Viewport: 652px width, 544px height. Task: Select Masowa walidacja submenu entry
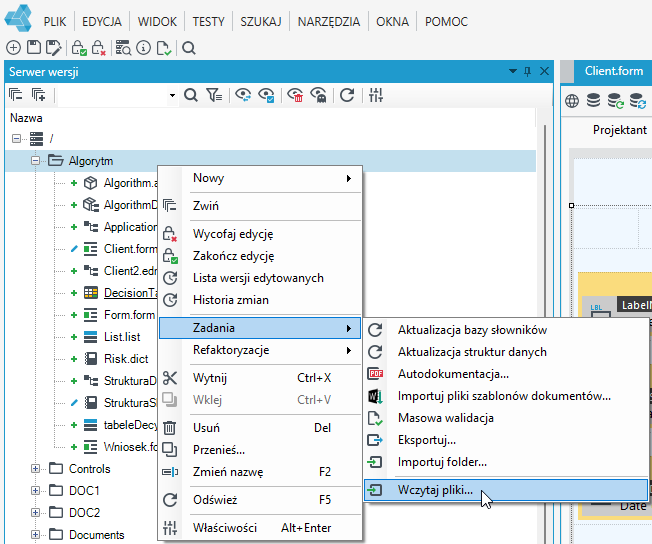coord(506,418)
